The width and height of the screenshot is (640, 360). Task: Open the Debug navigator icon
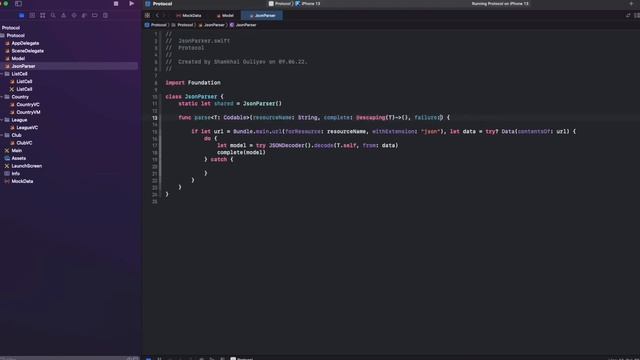tap(84, 16)
